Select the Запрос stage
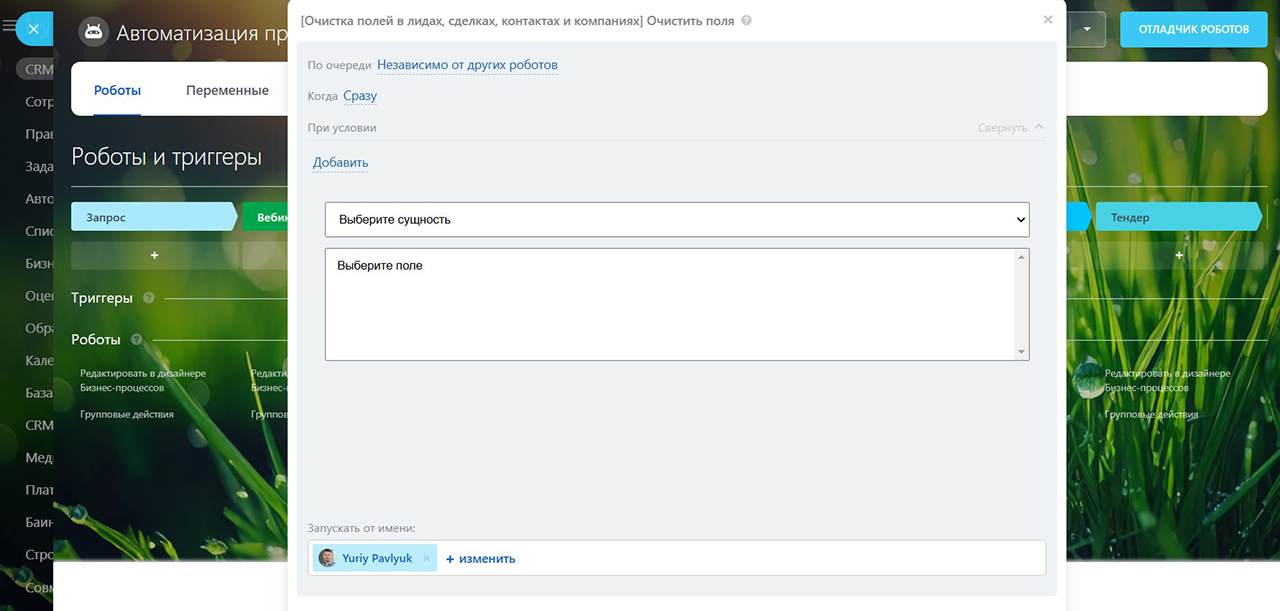This screenshot has width=1280, height=611. pyautogui.click(x=154, y=217)
